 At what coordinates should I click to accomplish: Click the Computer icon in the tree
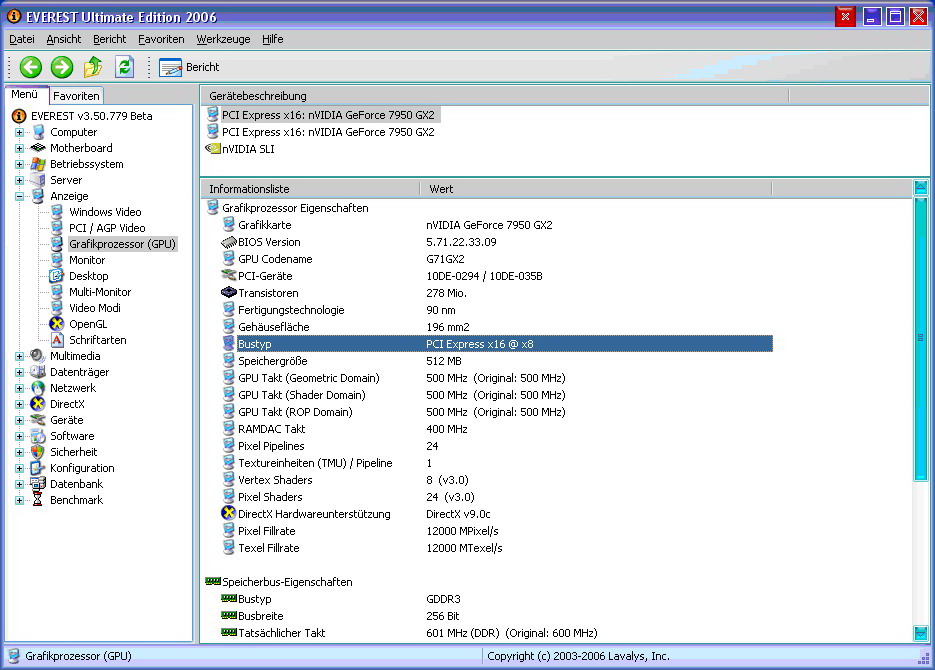coord(38,132)
